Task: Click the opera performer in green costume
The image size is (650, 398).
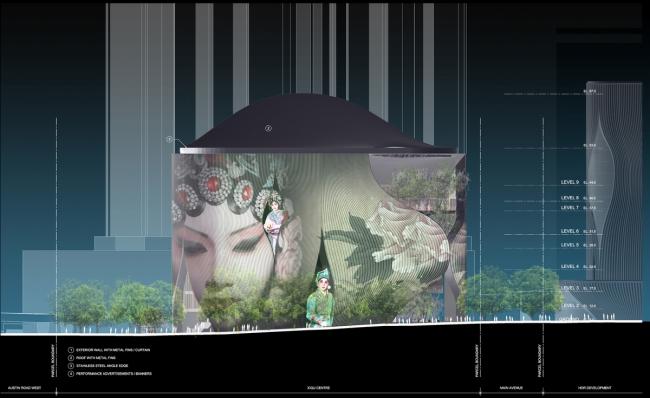Action: tap(320, 298)
